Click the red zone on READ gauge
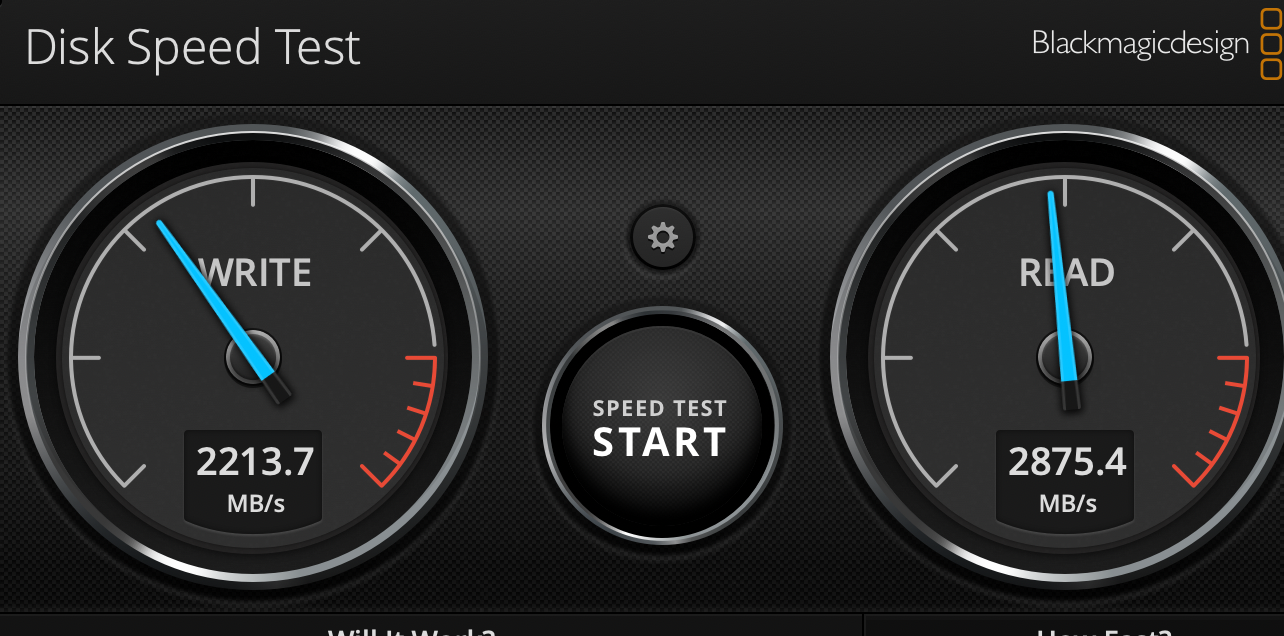1284x636 pixels. click(1220, 418)
